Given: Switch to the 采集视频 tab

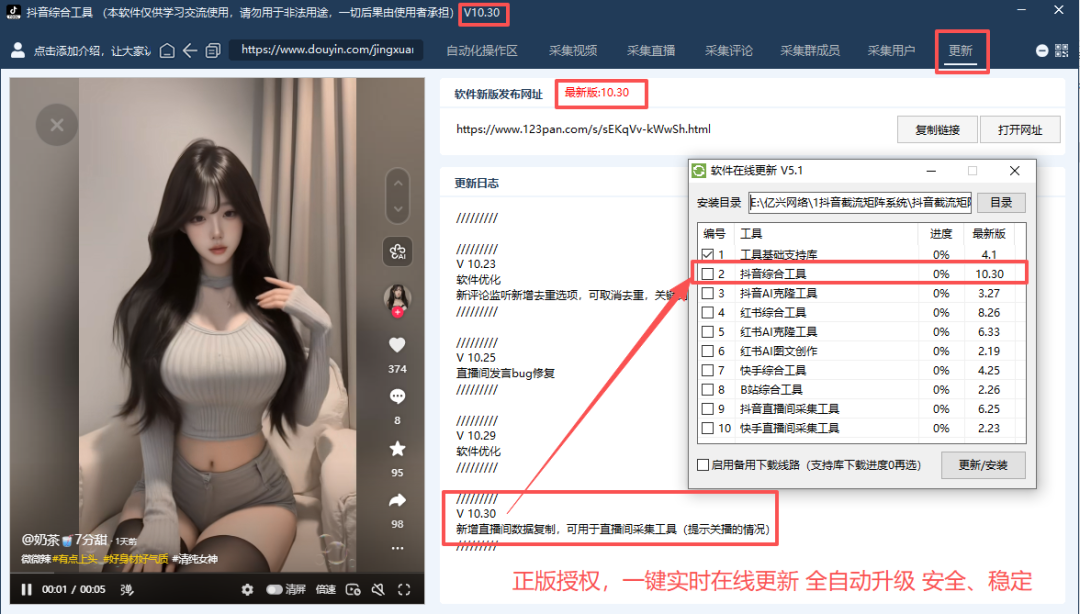Looking at the screenshot, I should point(572,50).
